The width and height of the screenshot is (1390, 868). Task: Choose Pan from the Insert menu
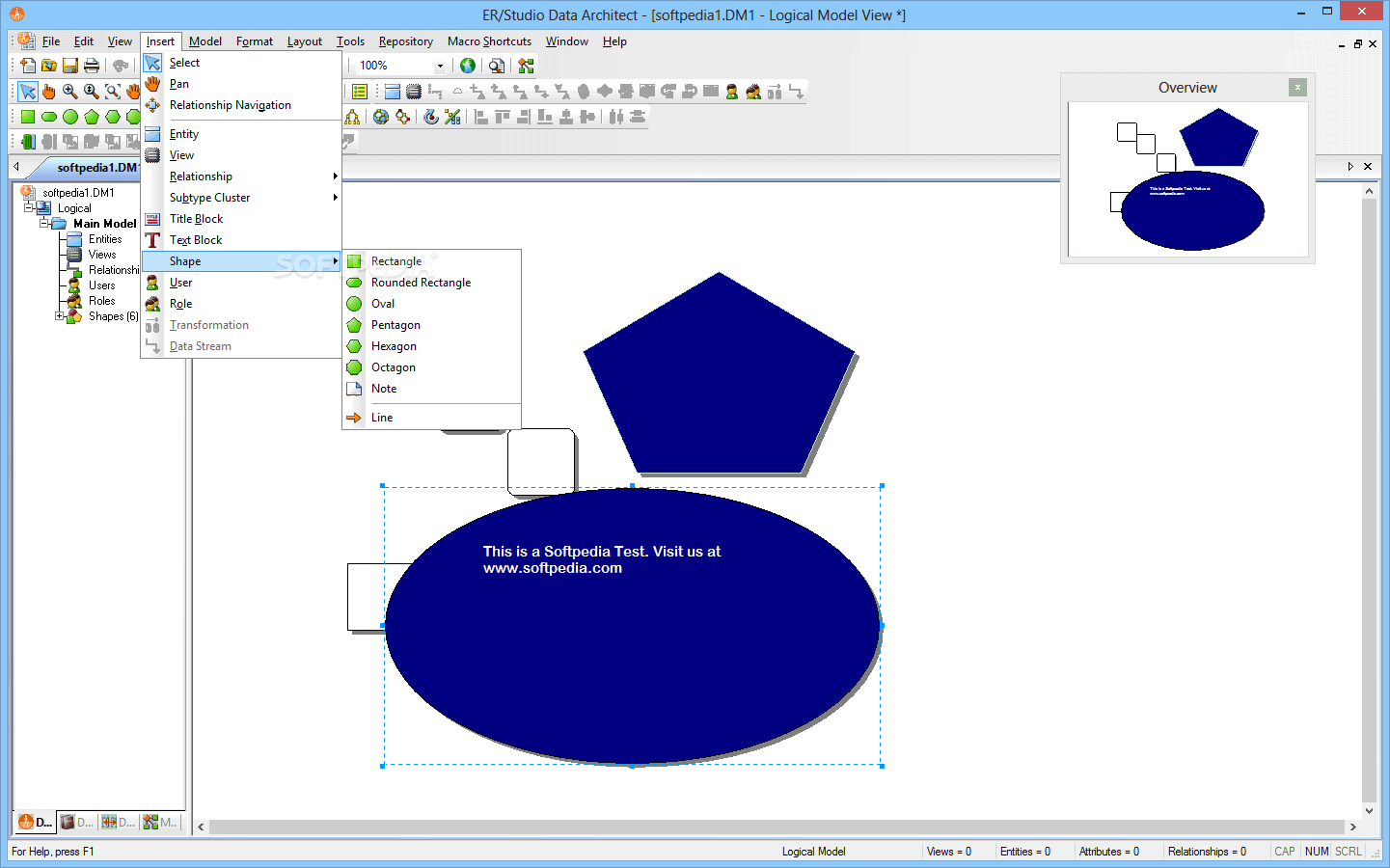tap(241, 84)
